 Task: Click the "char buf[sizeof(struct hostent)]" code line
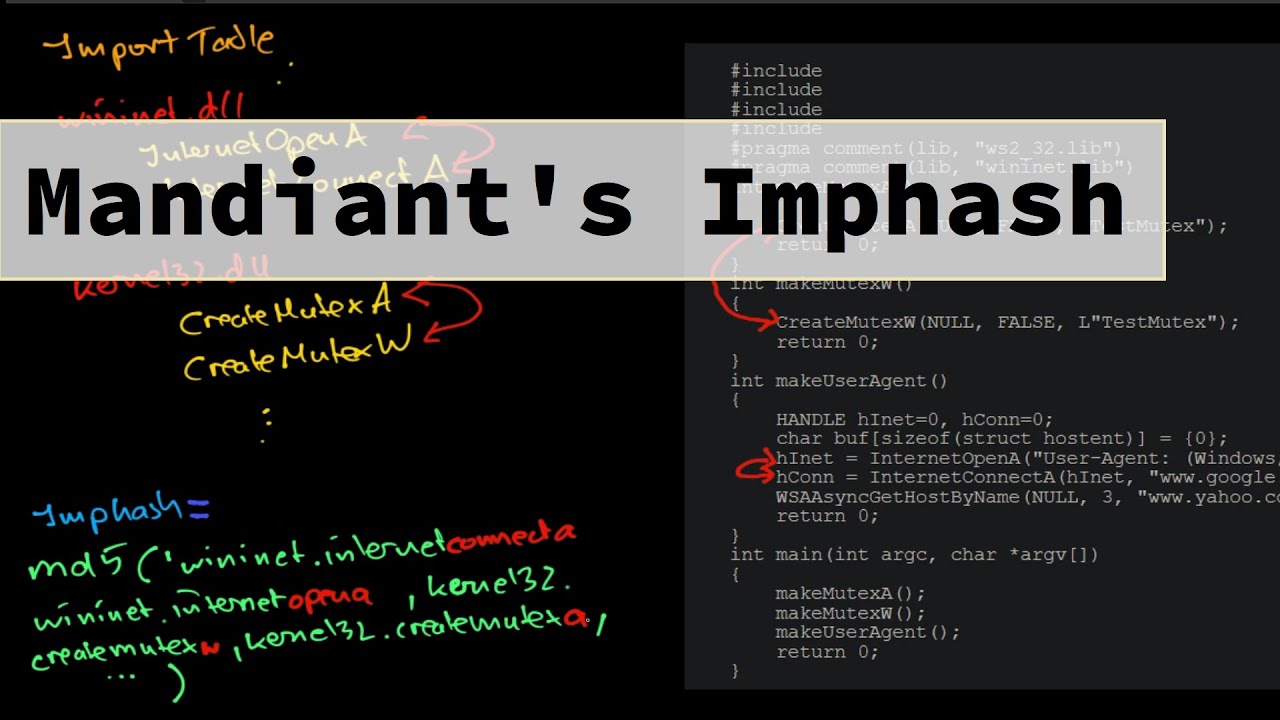(1001, 438)
